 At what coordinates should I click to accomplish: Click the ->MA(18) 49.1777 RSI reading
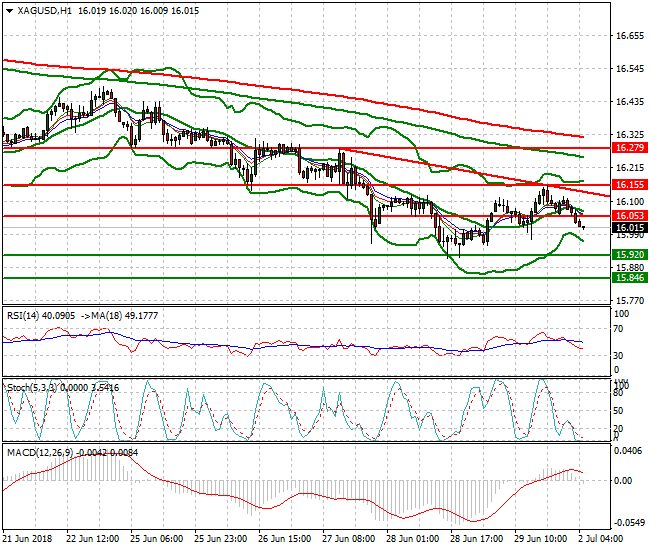tap(119, 316)
